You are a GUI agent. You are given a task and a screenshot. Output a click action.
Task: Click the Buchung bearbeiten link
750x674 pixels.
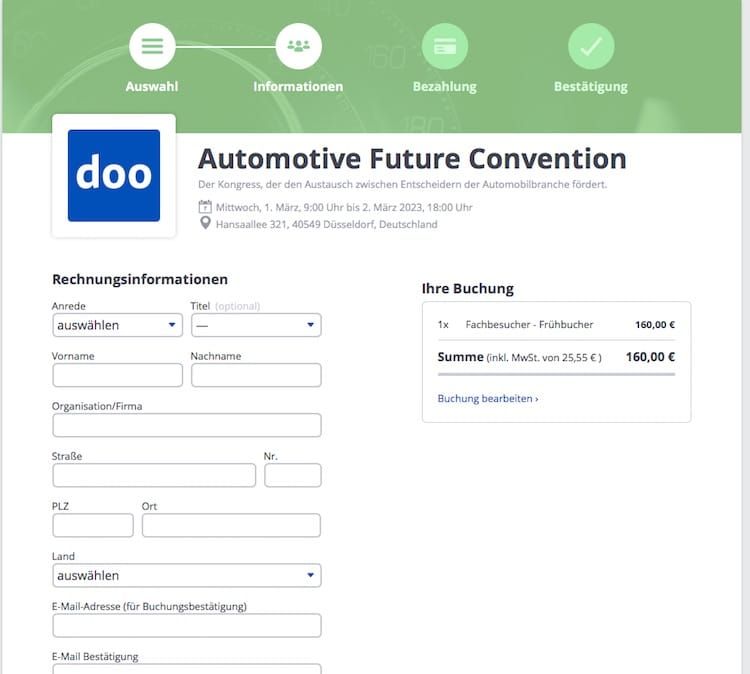click(x=488, y=398)
